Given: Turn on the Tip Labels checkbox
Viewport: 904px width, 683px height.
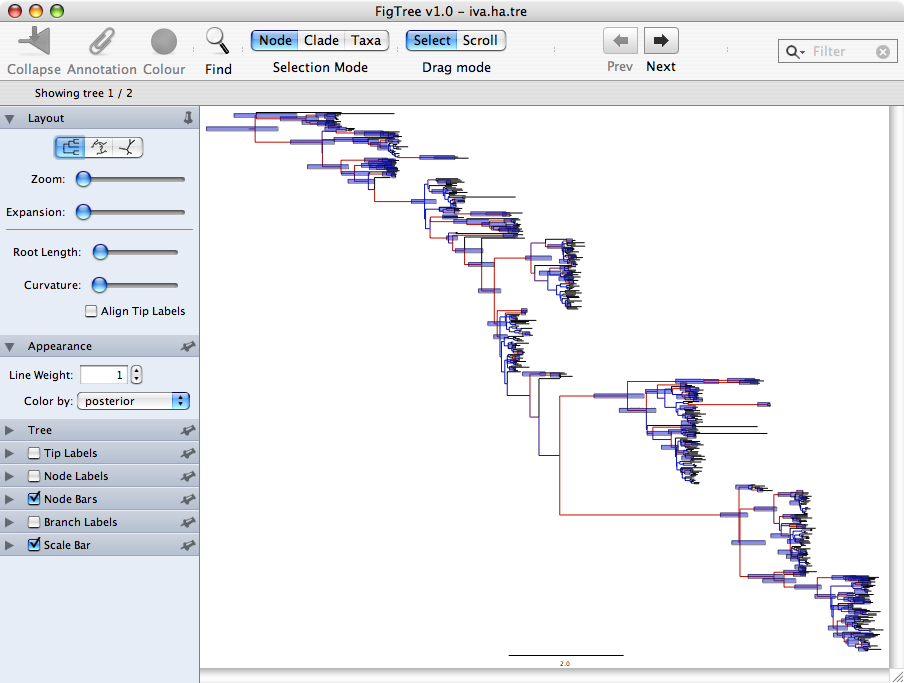Looking at the screenshot, I should pyautogui.click(x=34, y=453).
